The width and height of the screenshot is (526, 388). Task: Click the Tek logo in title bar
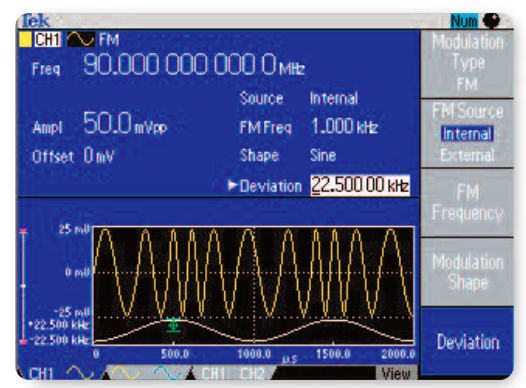(36, 21)
